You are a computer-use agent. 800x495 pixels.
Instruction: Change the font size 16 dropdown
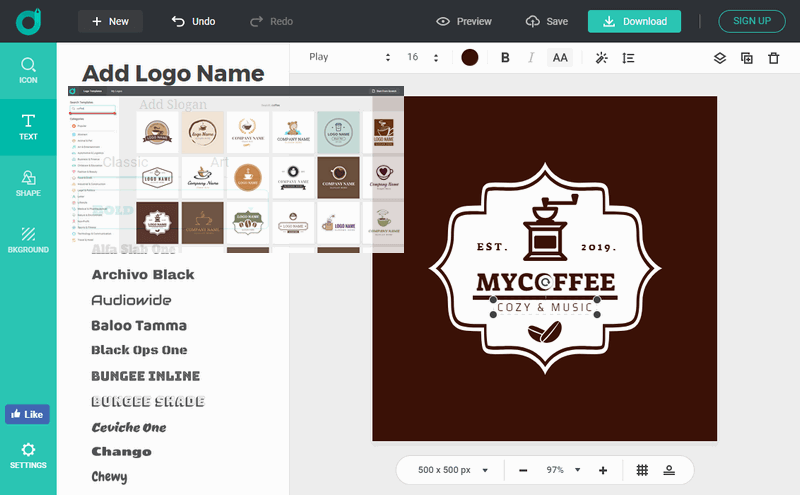click(424, 57)
